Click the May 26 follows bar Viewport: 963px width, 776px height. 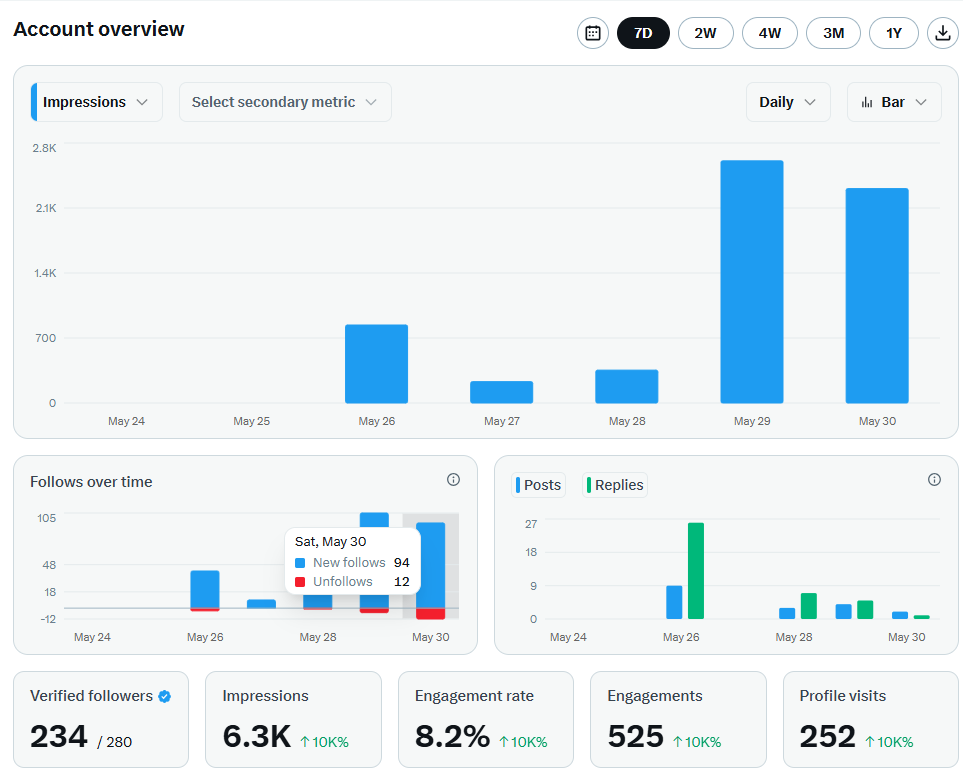click(205, 591)
